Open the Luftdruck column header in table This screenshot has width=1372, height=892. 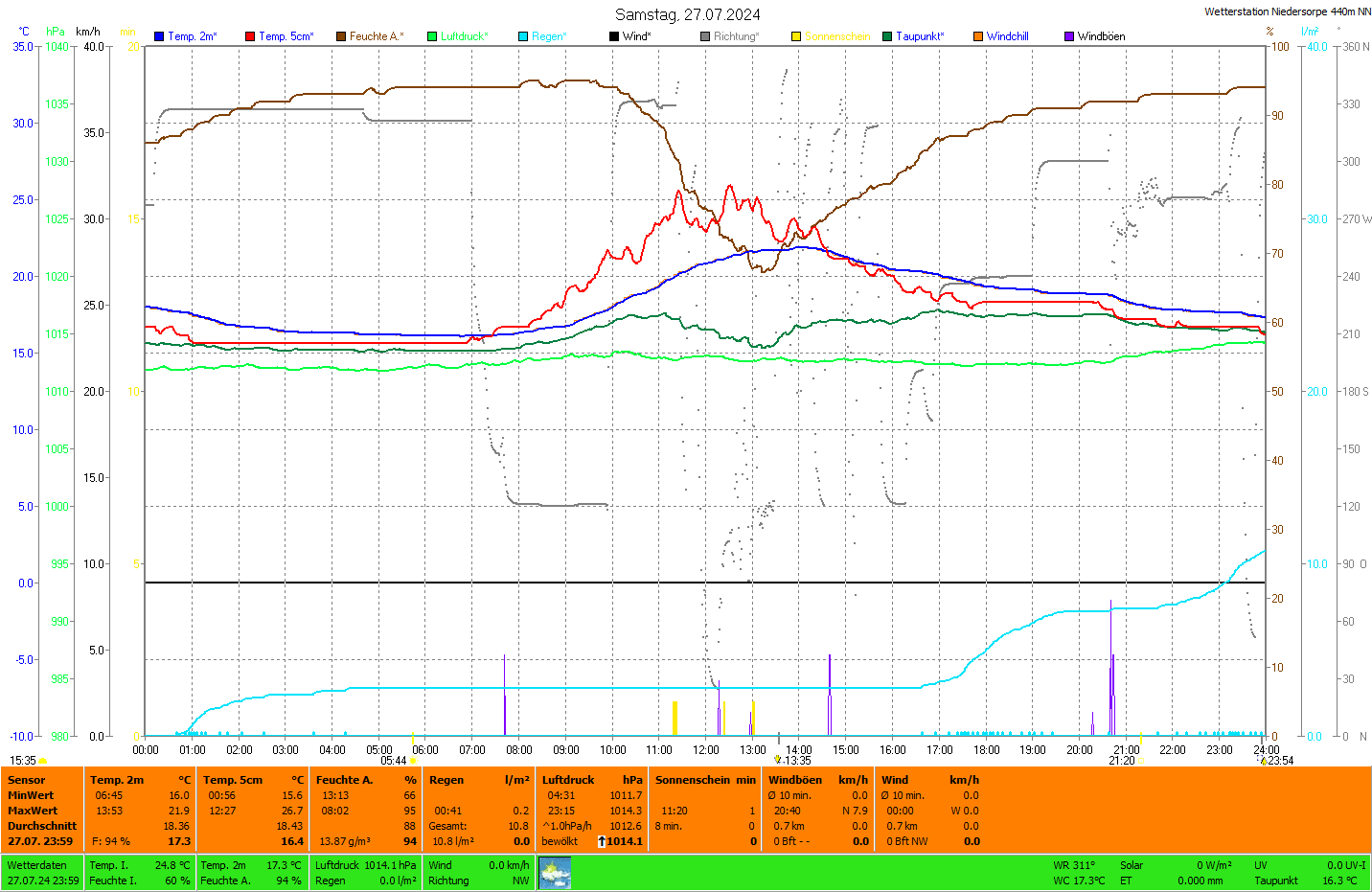click(568, 780)
